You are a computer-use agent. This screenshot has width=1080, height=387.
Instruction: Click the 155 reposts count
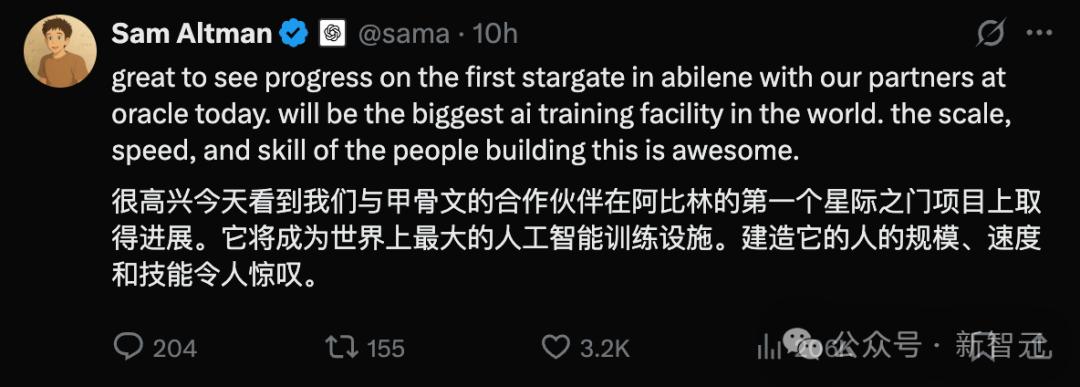tap(385, 348)
